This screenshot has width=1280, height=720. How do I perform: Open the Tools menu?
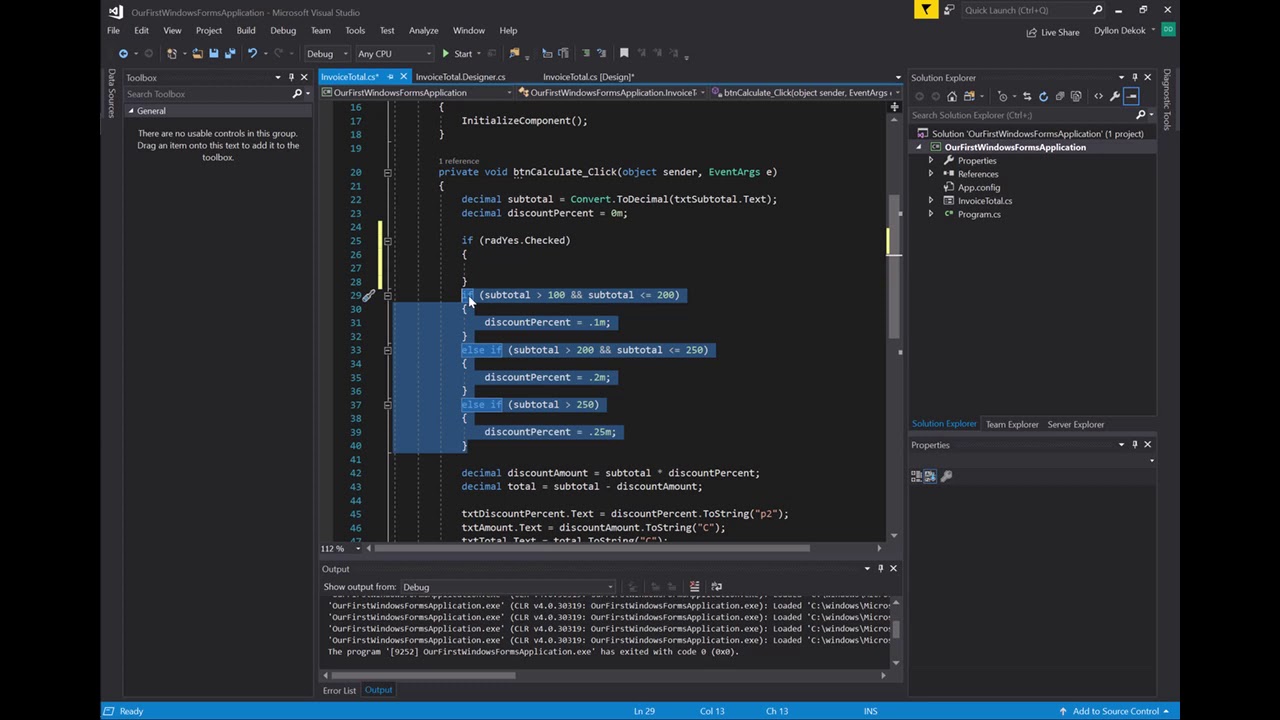pyautogui.click(x=355, y=31)
